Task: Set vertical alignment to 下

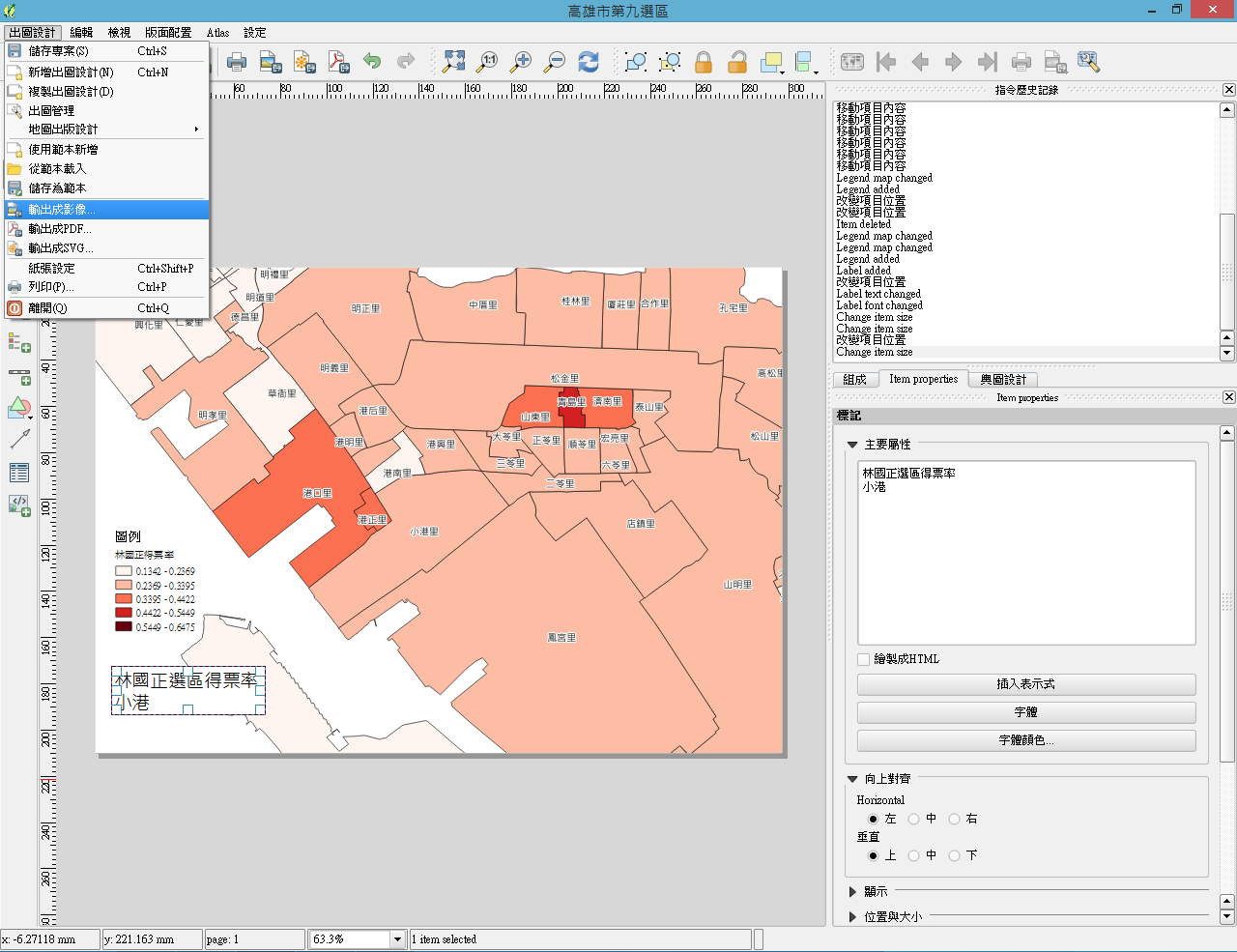Action: pos(954,855)
